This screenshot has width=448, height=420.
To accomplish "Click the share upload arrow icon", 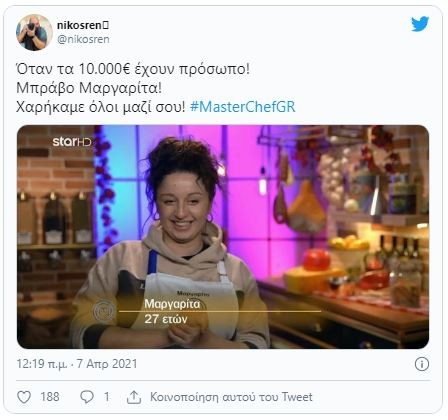I will coord(134,397).
